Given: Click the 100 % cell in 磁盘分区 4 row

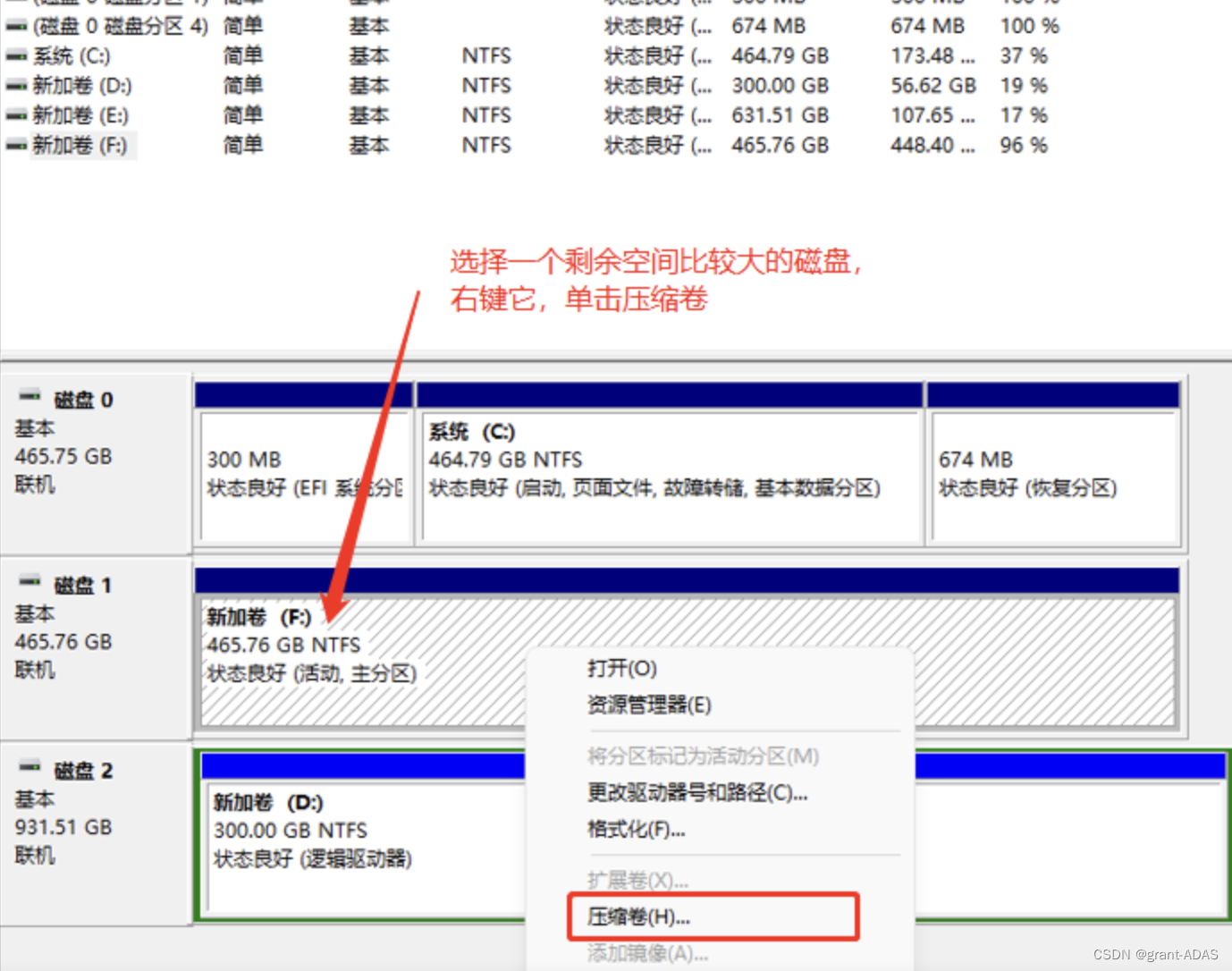Looking at the screenshot, I should point(1030,27).
